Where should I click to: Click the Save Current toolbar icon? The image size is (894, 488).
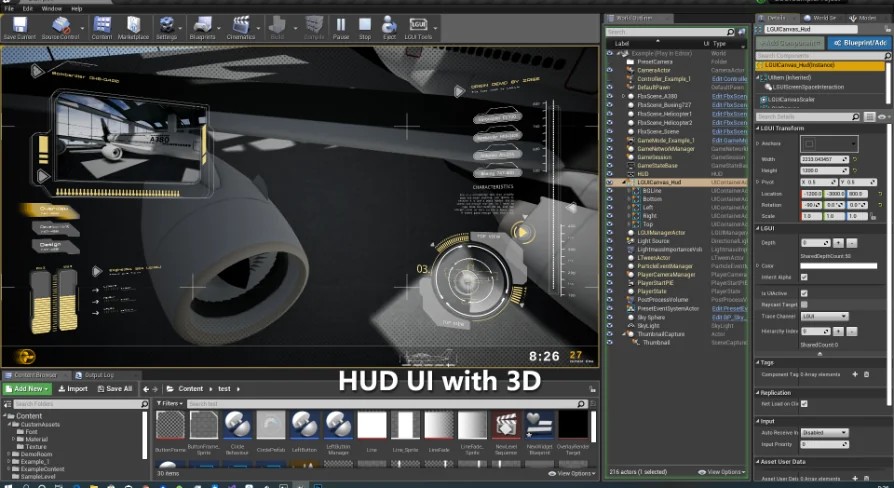19,27
